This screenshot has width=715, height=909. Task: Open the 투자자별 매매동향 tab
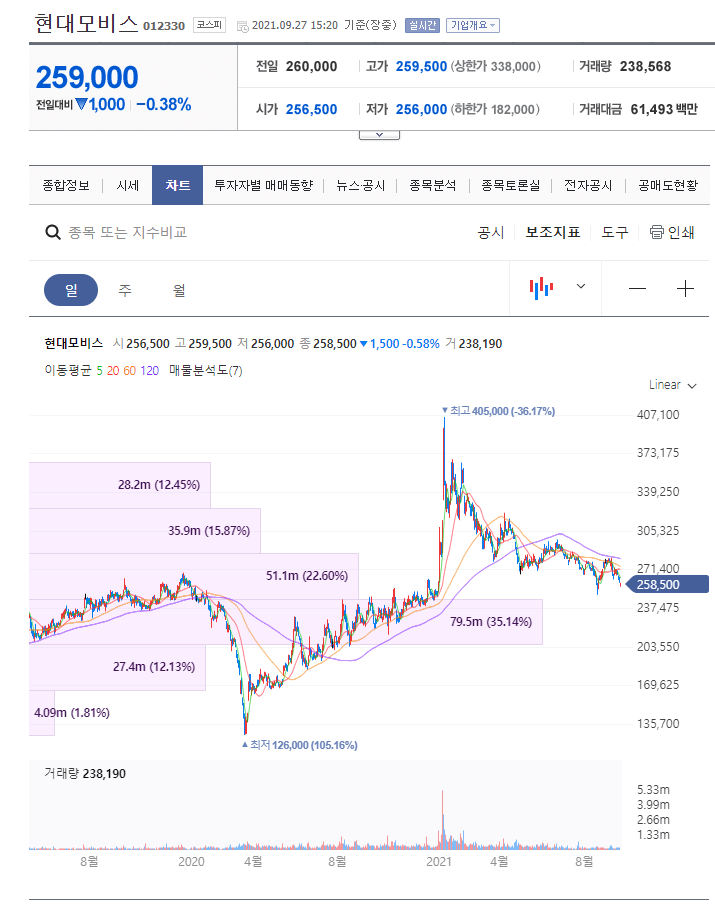click(x=263, y=186)
